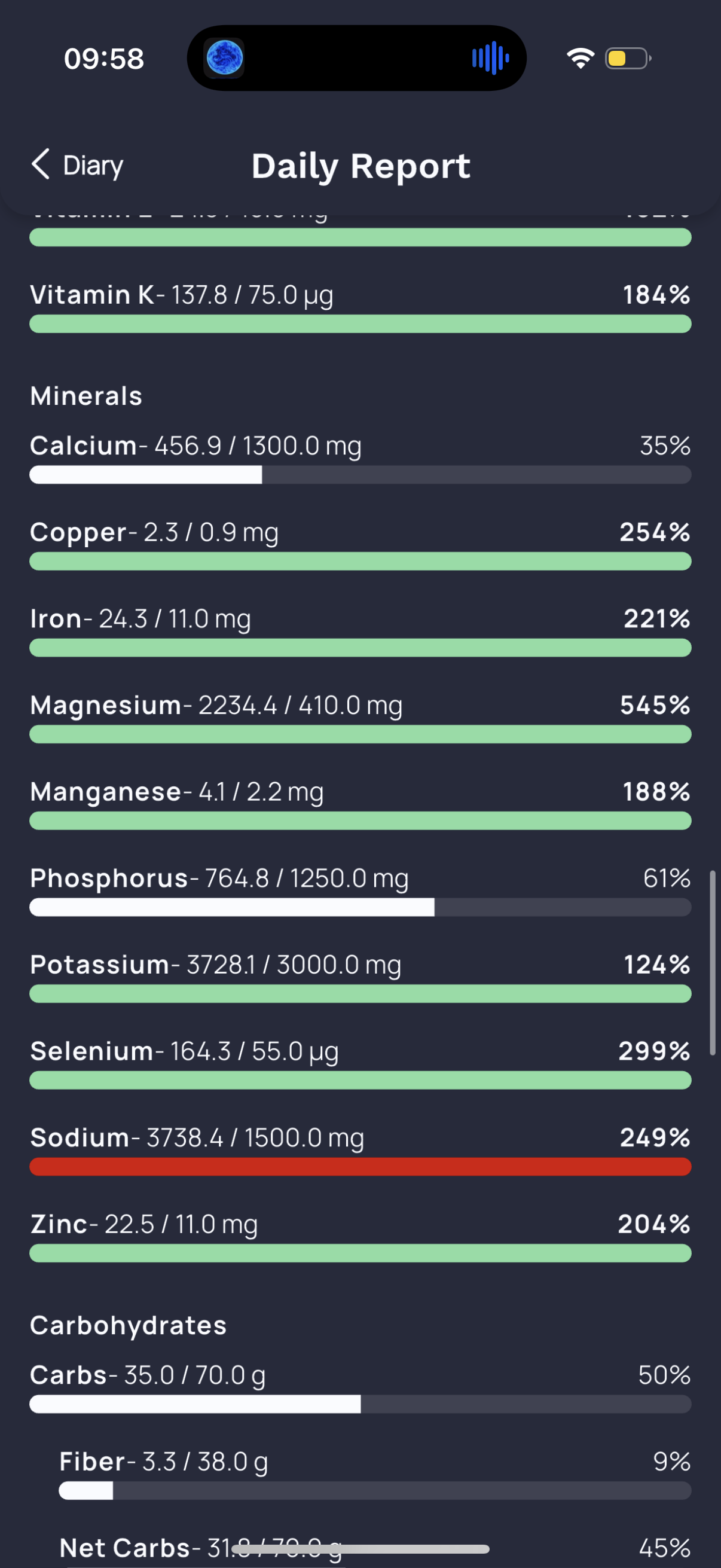Tap the Daily Report title
The width and height of the screenshot is (721, 1568).
point(361,166)
